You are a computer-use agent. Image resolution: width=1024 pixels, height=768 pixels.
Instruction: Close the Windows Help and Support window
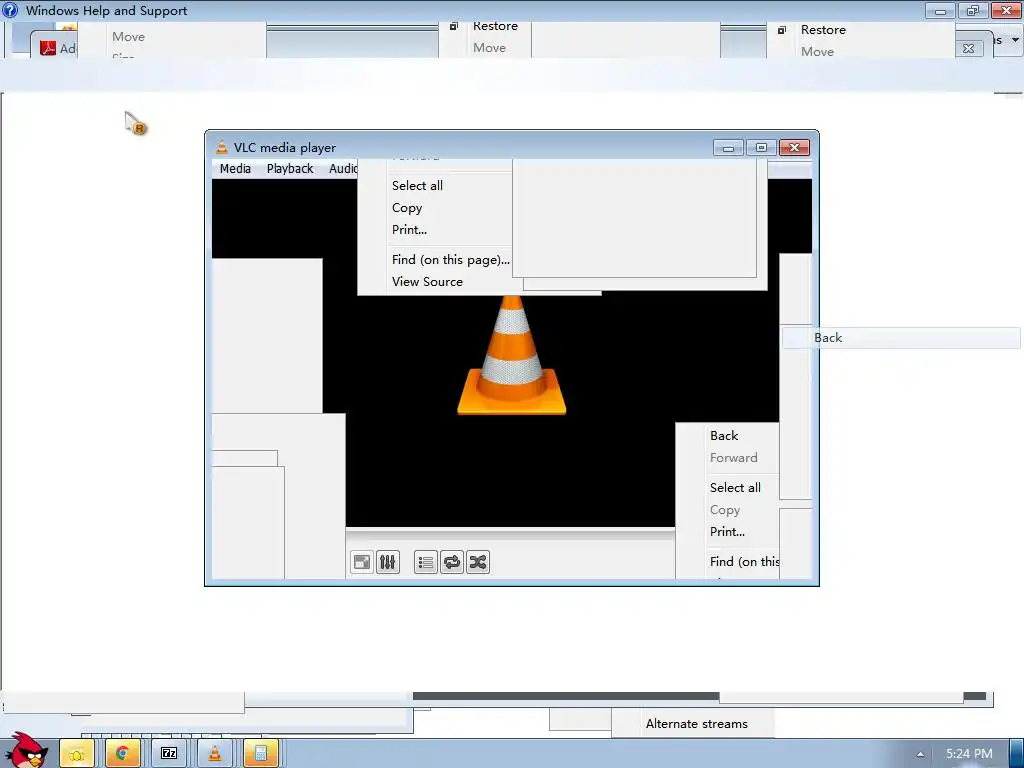click(1006, 10)
